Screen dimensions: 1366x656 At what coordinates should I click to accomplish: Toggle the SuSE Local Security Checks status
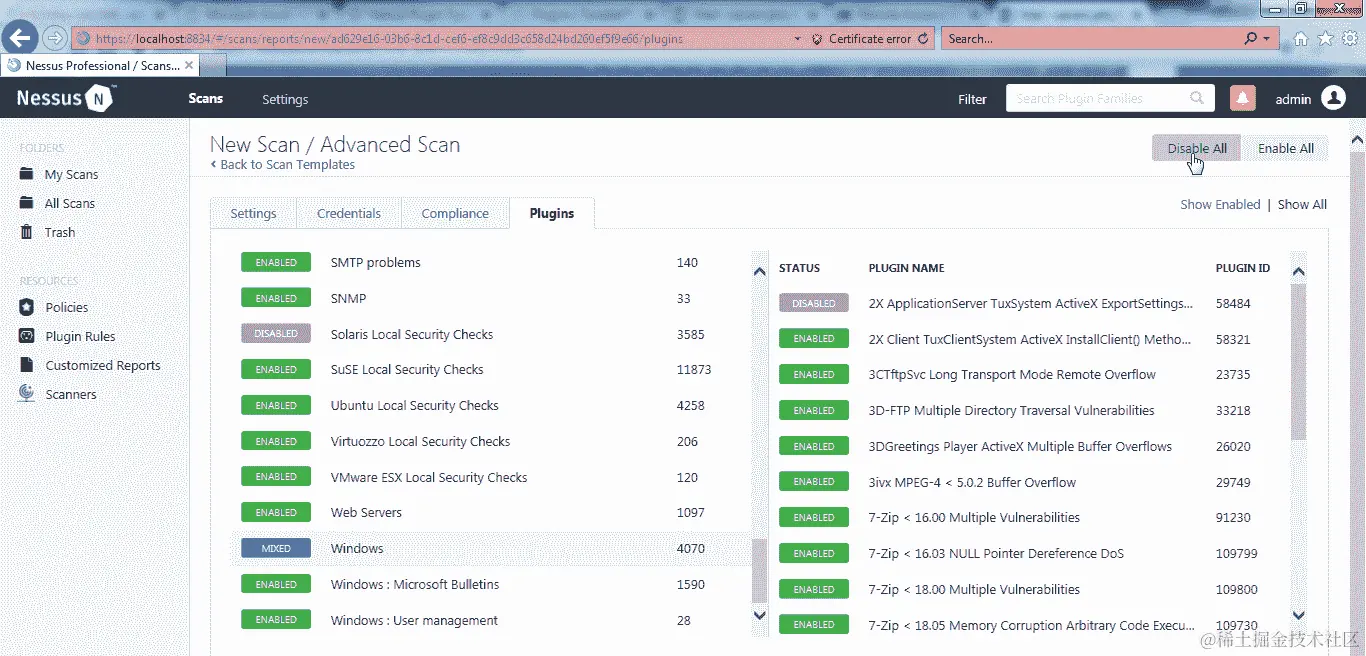pyautogui.click(x=276, y=369)
